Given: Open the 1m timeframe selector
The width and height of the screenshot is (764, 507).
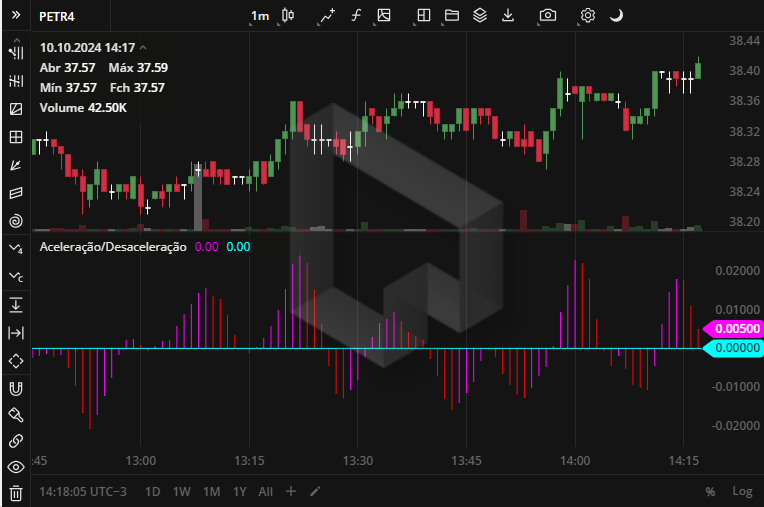Looking at the screenshot, I should point(260,16).
